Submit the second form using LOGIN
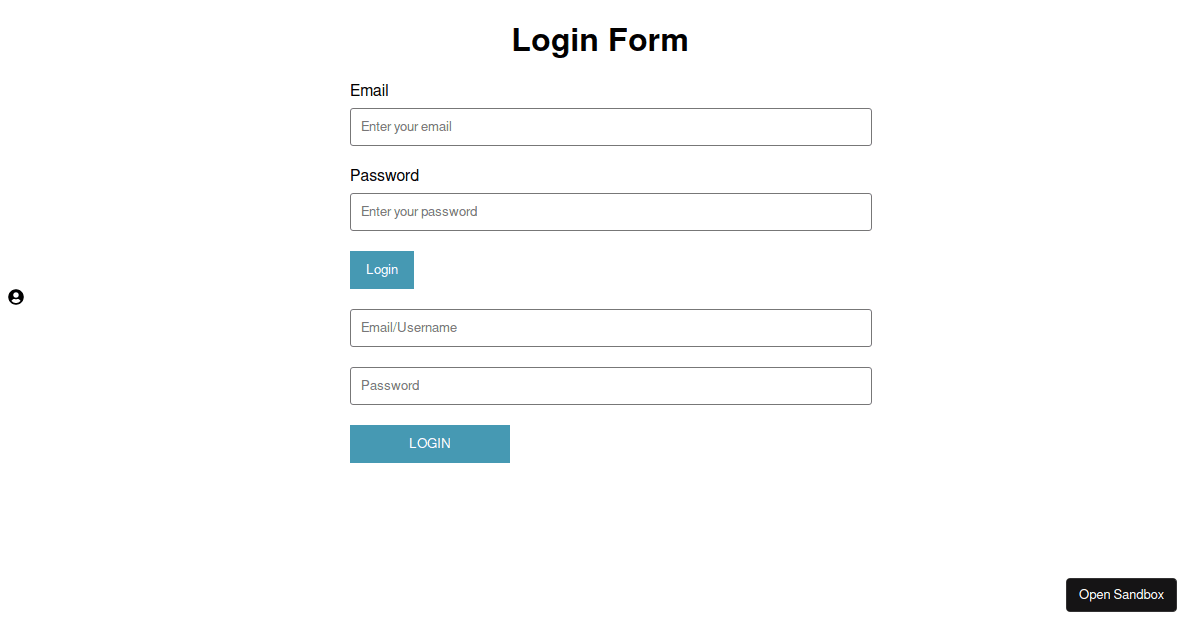Viewport: 1200px width, 630px height. click(430, 444)
